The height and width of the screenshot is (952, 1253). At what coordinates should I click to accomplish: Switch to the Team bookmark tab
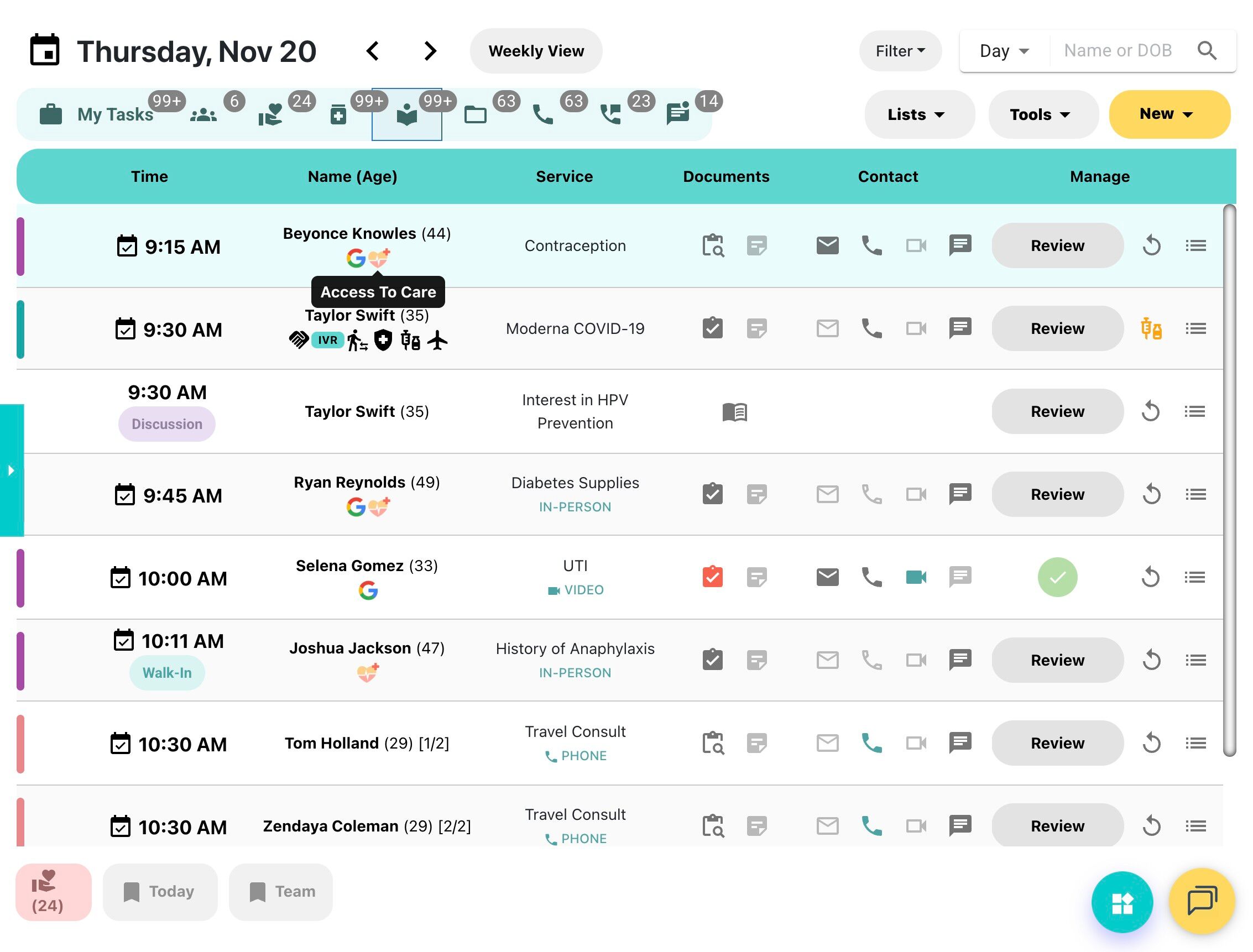point(281,891)
